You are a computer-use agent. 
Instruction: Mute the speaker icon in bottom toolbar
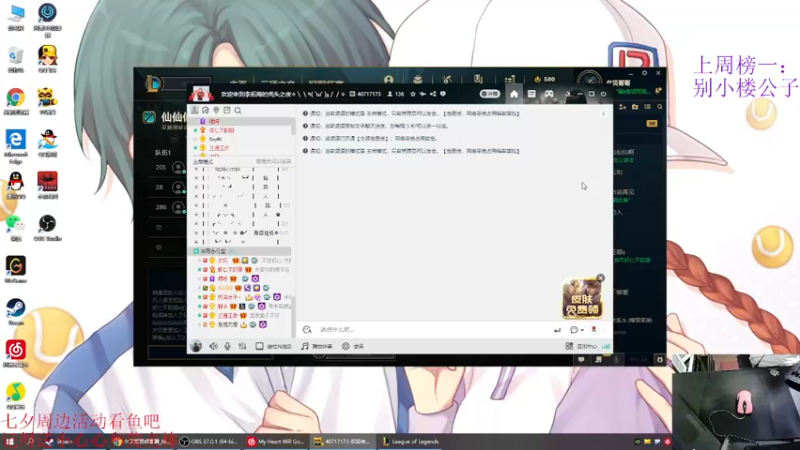click(213, 346)
